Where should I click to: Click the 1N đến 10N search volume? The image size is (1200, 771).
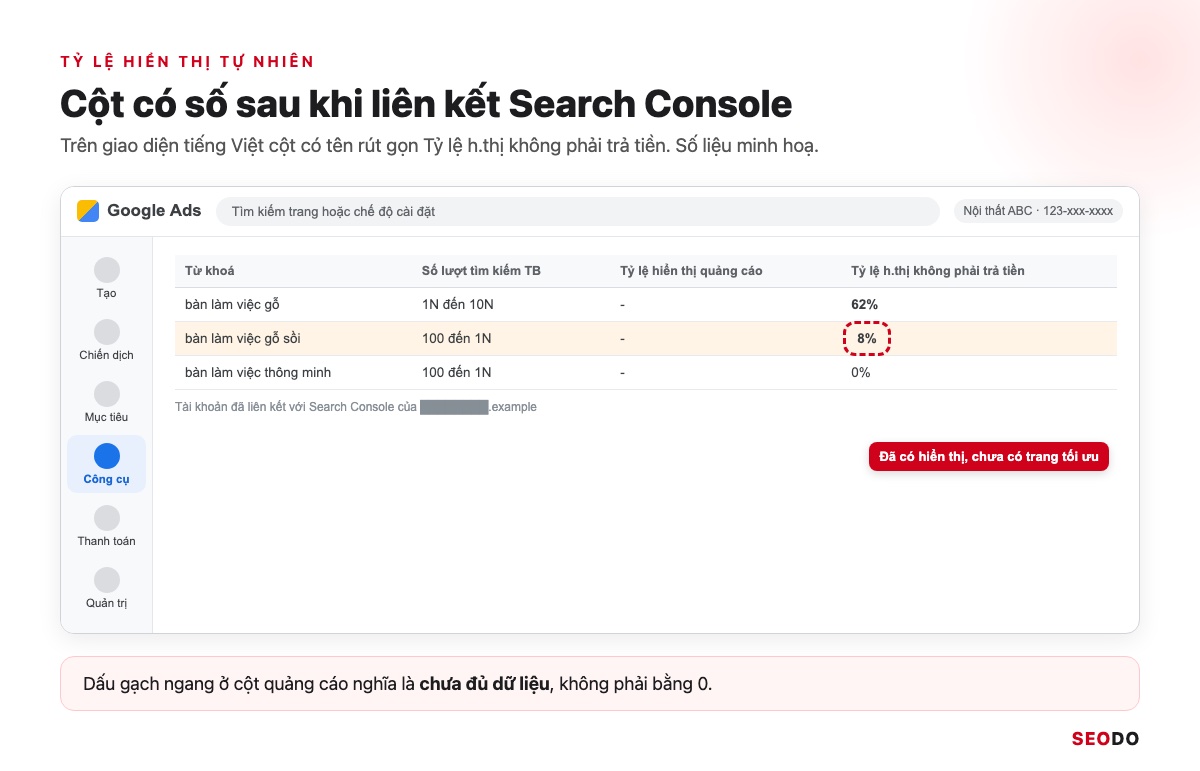tap(458, 304)
